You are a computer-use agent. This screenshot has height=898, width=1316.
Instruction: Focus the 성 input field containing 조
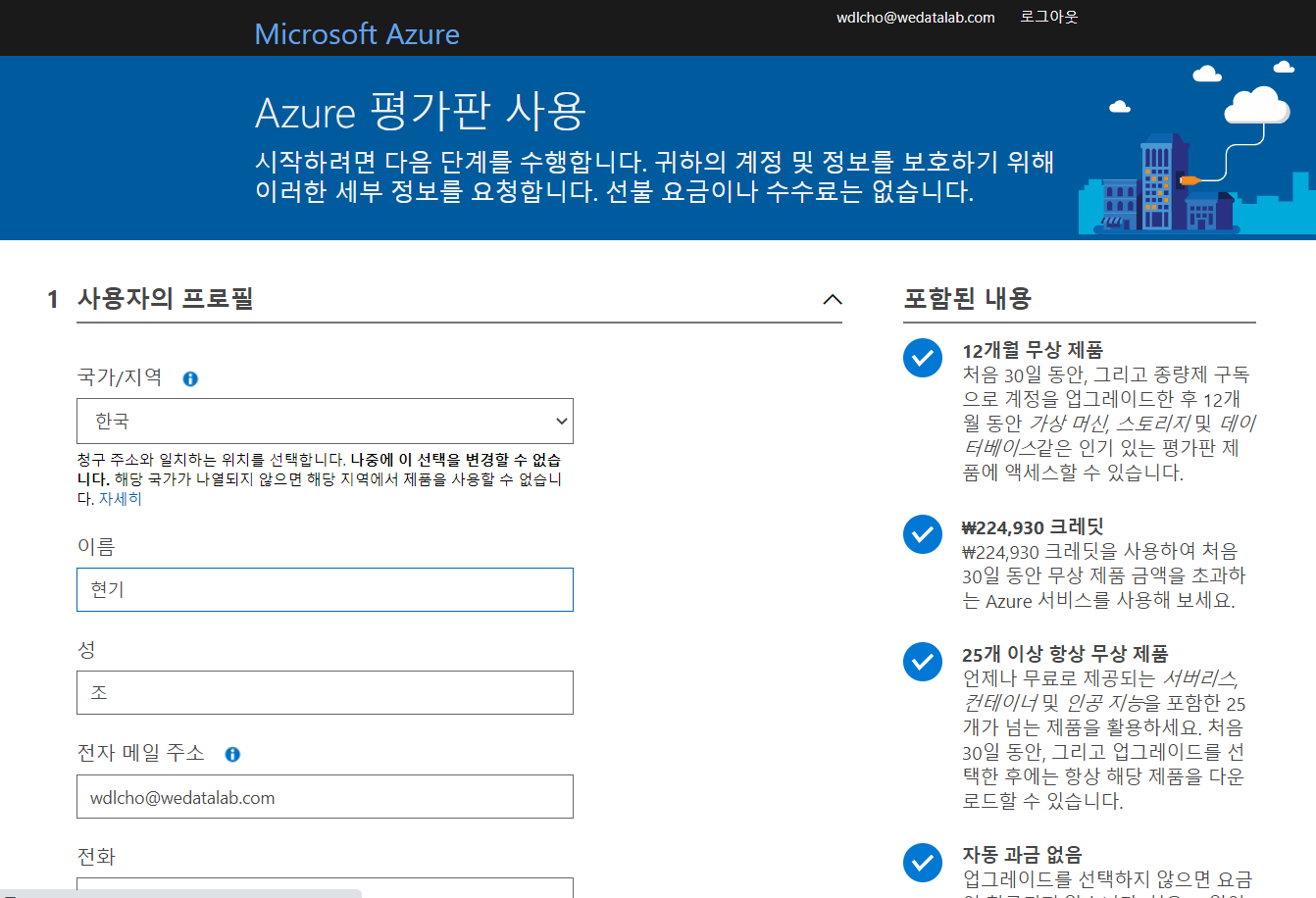click(x=325, y=692)
